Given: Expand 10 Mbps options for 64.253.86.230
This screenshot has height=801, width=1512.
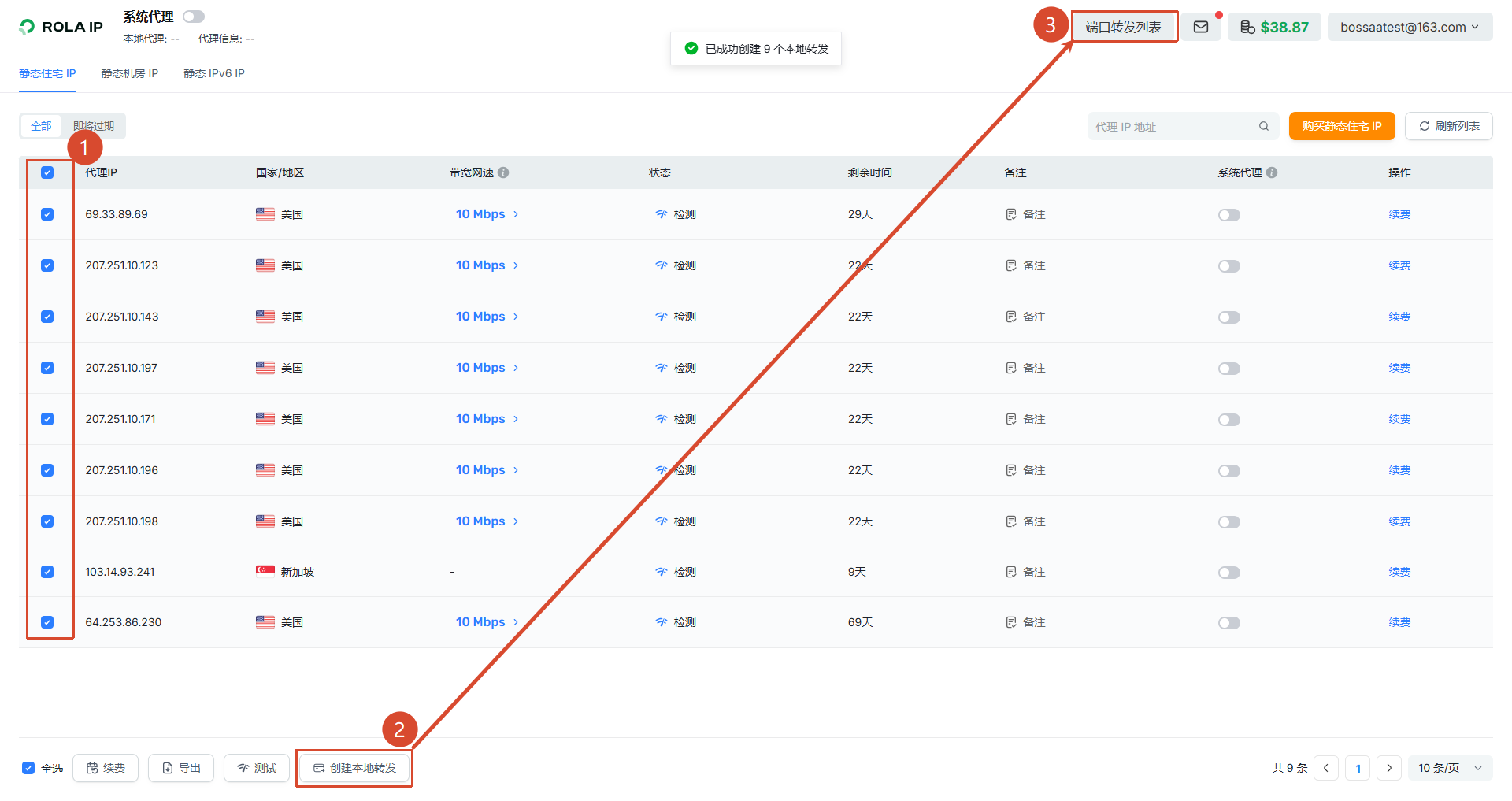Looking at the screenshot, I should pyautogui.click(x=487, y=622).
